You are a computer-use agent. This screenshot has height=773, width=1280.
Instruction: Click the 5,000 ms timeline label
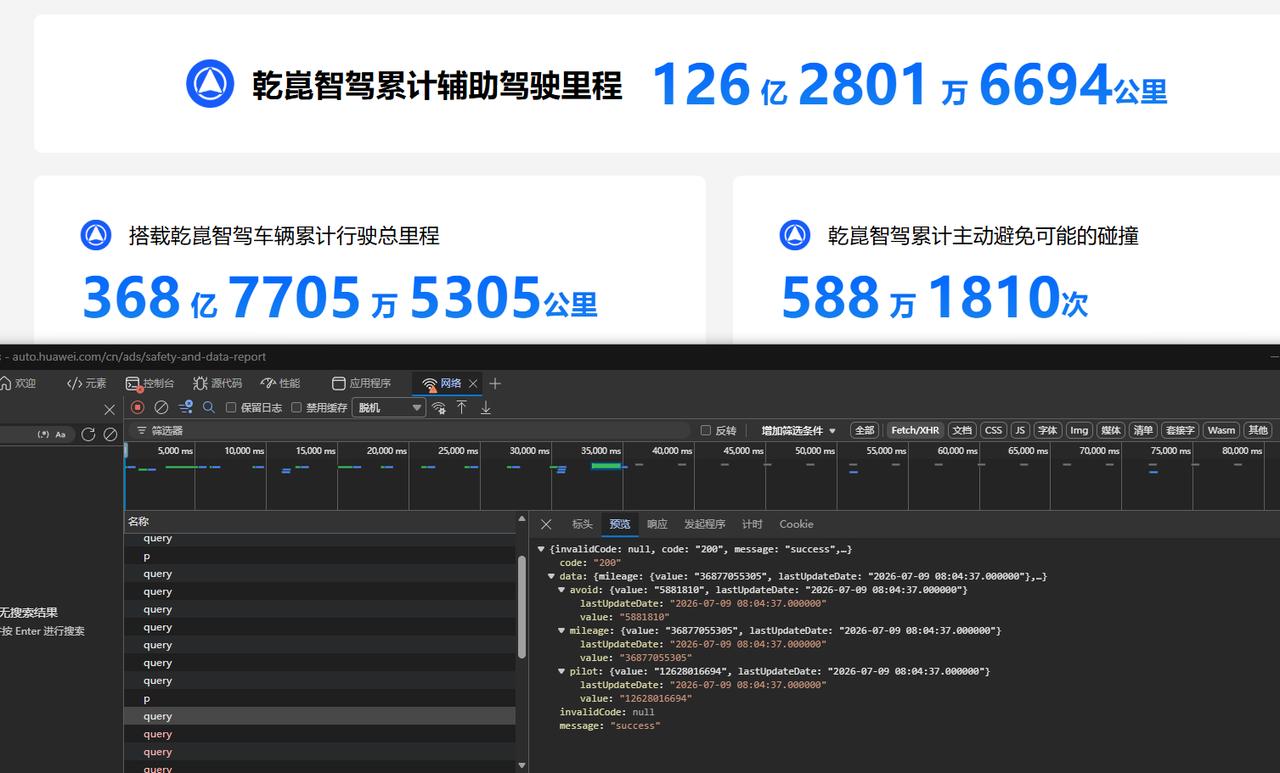(x=175, y=451)
